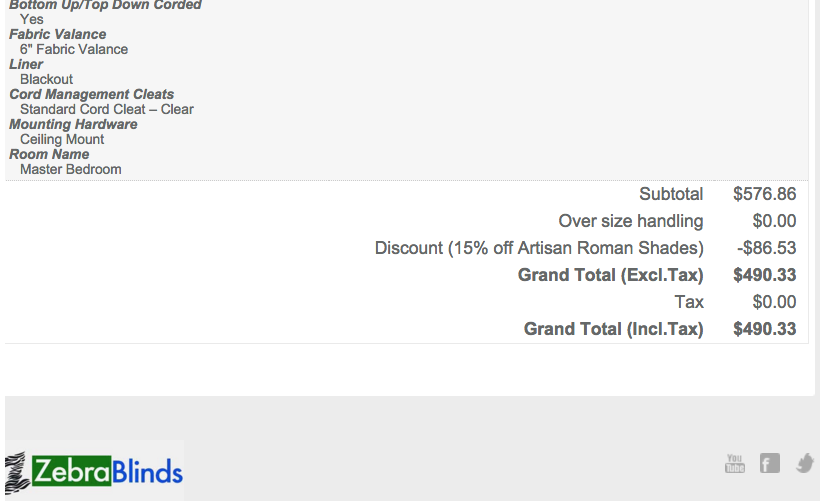Click the Room Name heading

pos(49,154)
